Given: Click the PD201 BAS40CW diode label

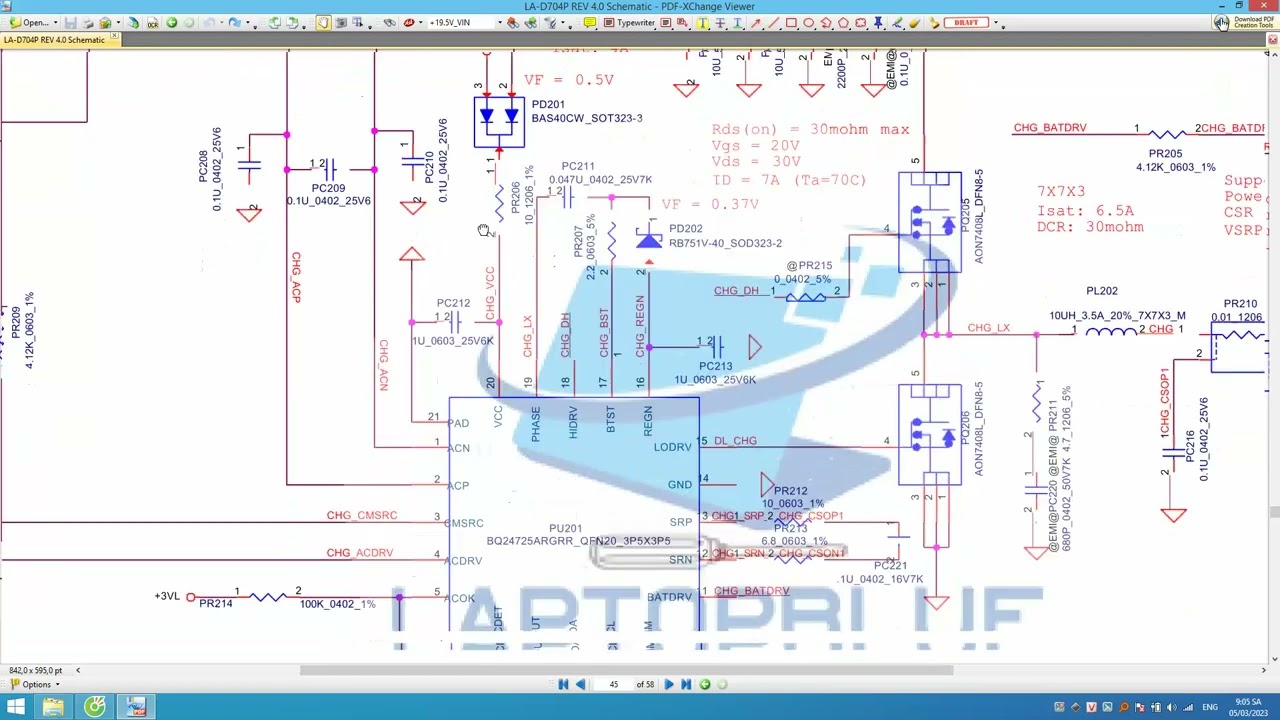Looking at the screenshot, I should point(587,111).
